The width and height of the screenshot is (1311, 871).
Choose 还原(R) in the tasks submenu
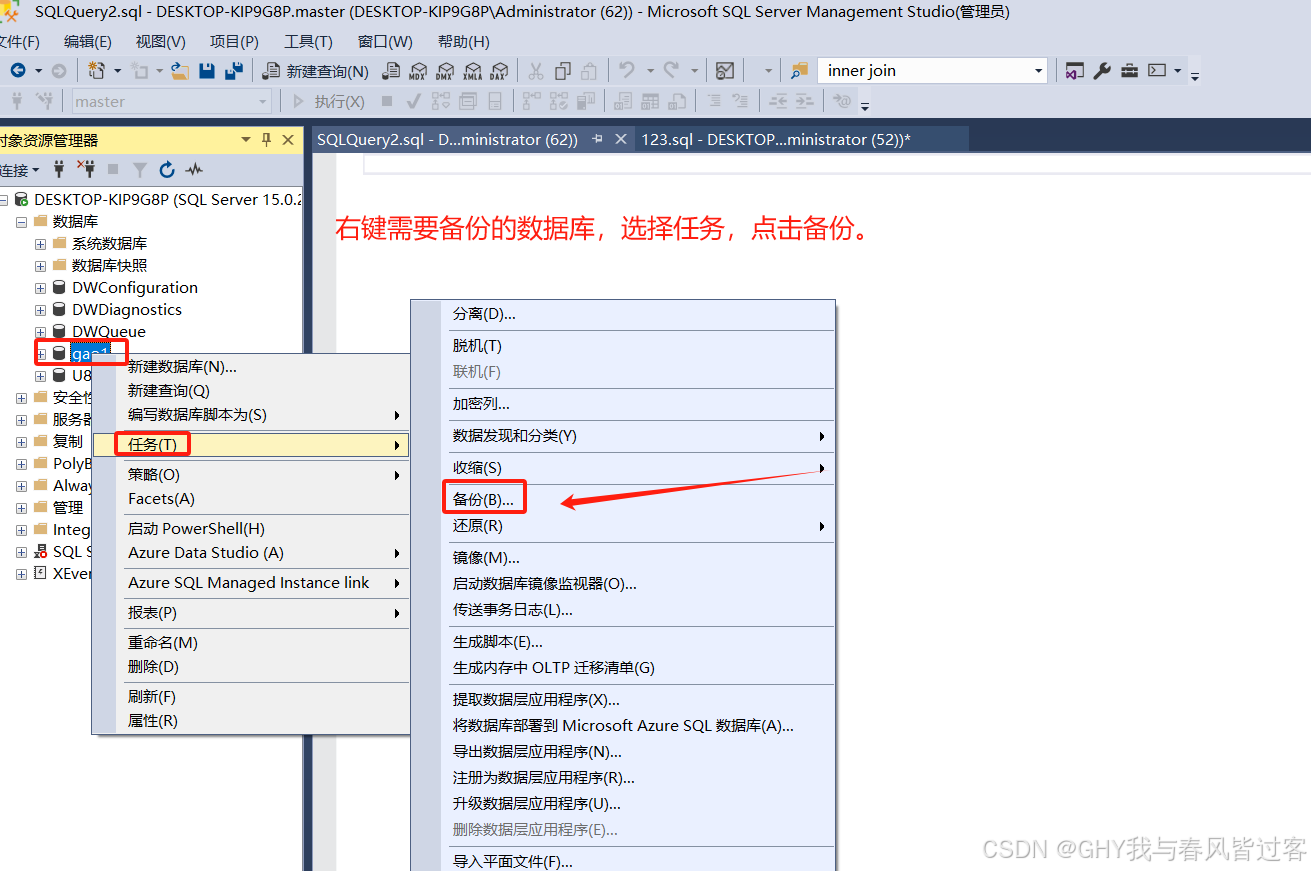638,525
